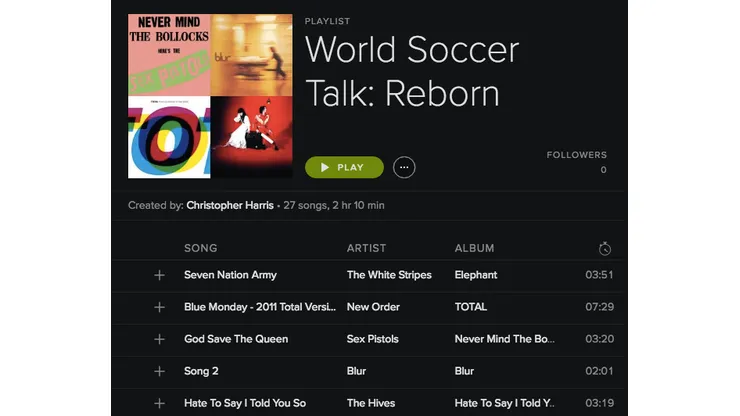Image resolution: width=740 pixels, height=416 pixels.
Task: Sort tracks by ALBUM column header
Action: 474,248
